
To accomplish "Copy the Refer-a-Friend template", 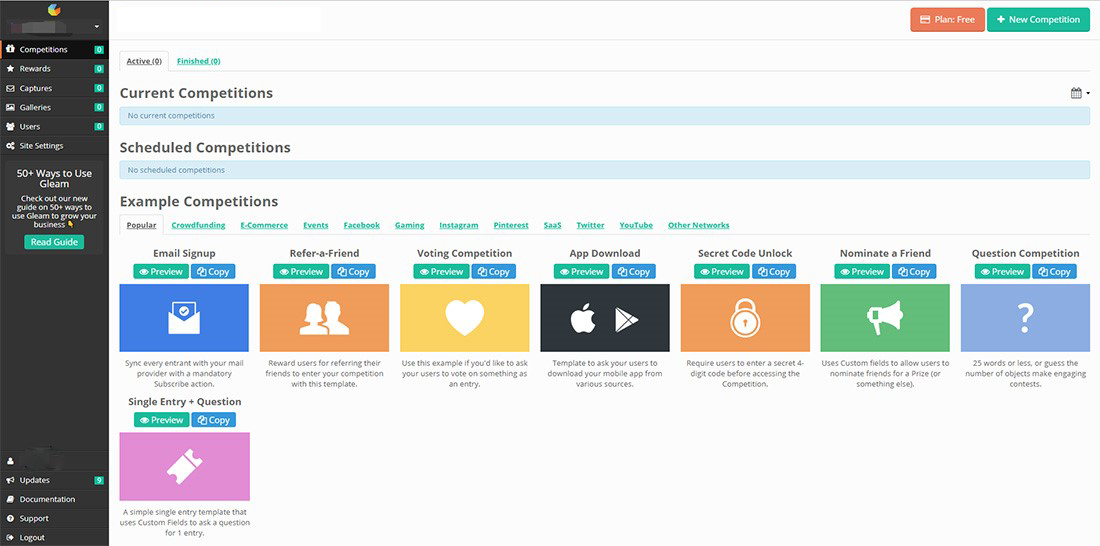I will click(x=353, y=272).
